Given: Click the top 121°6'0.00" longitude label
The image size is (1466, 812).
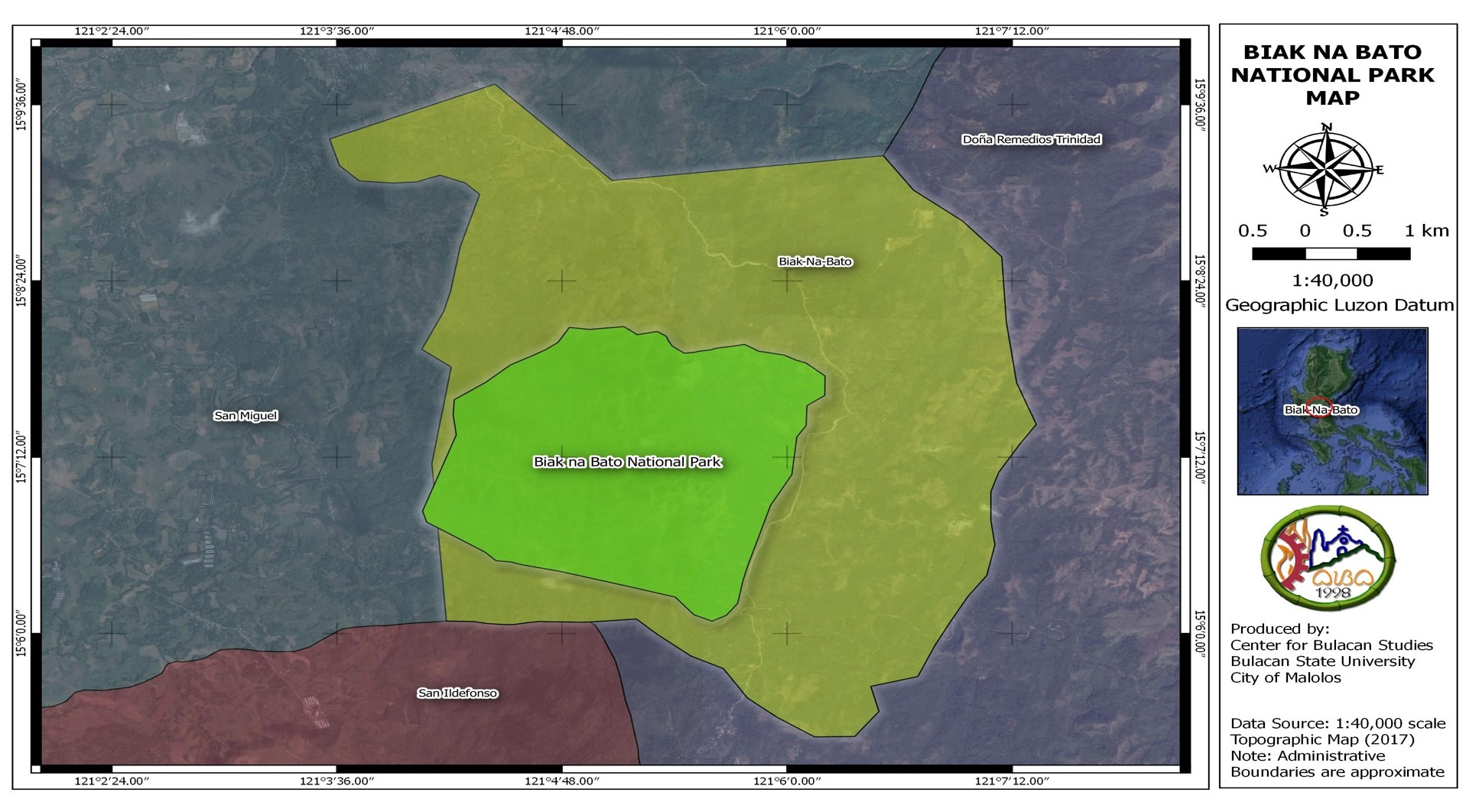Looking at the screenshot, I should pyautogui.click(x=787, y=31).
